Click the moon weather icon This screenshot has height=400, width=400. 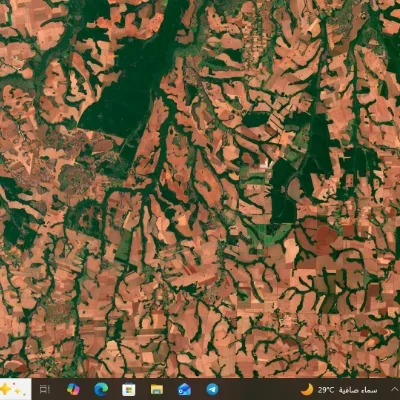307,389
